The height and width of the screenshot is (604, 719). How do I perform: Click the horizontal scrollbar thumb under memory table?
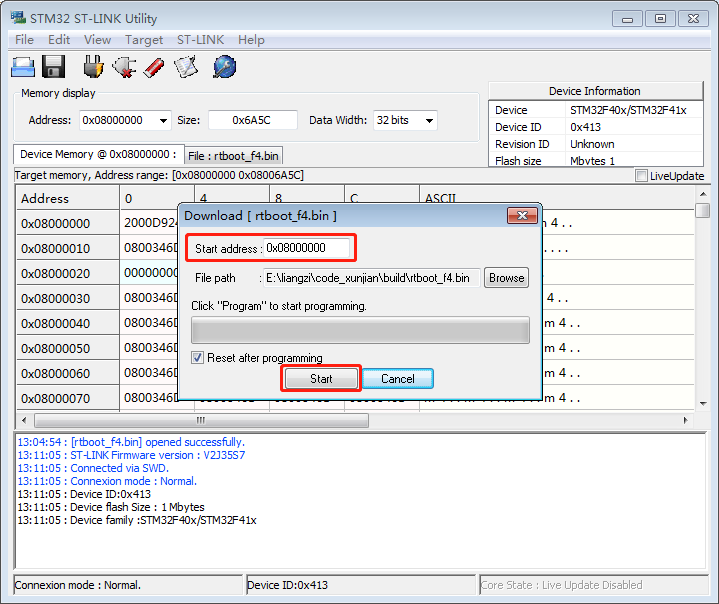pos(201,420)
